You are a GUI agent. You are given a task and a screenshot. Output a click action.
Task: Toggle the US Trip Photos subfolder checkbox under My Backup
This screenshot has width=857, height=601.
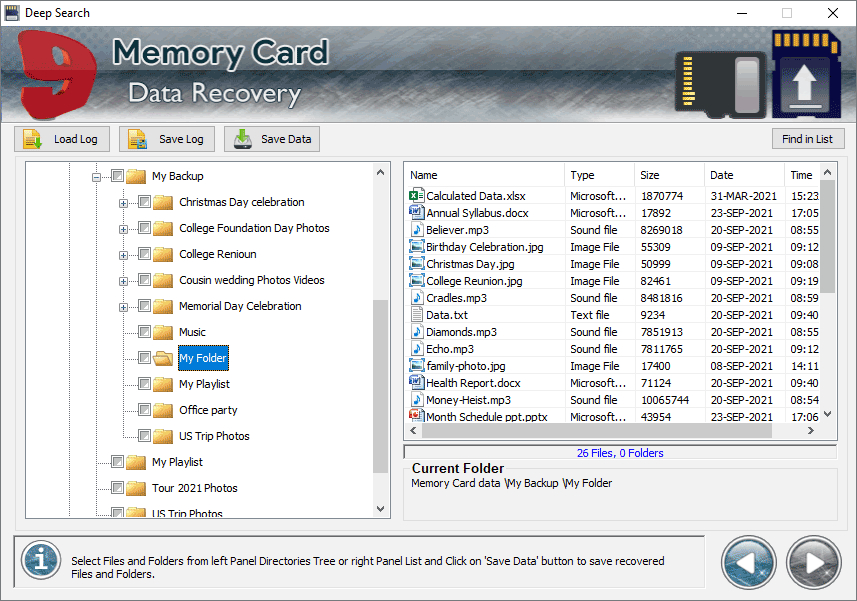[144, 435]
